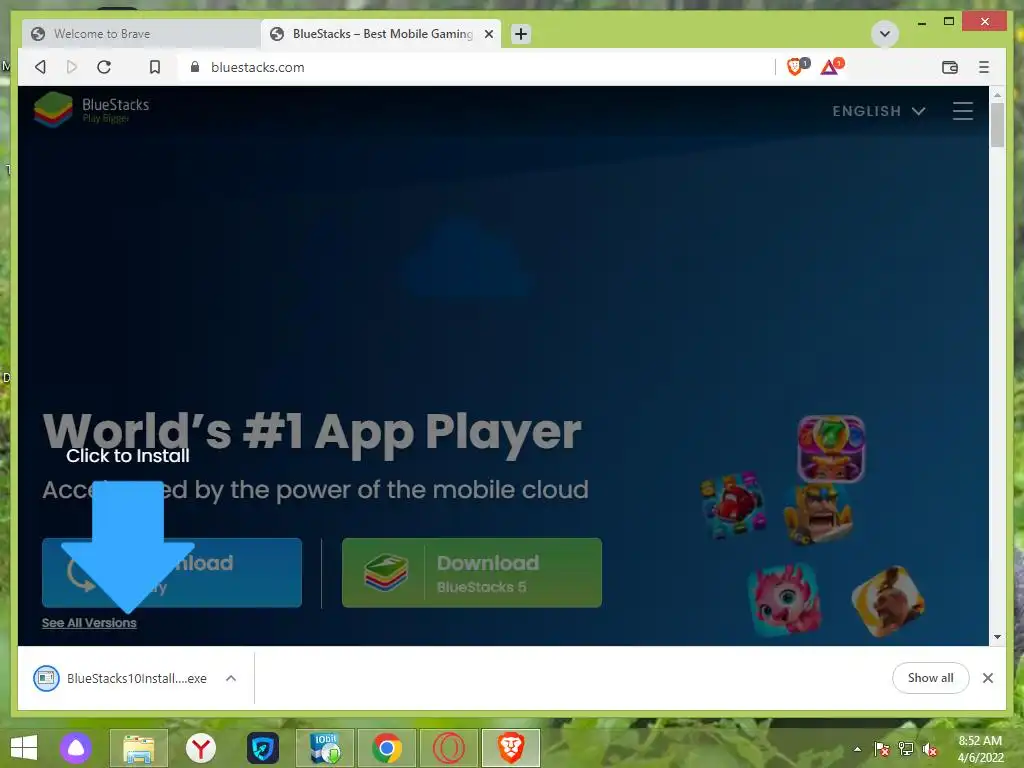Click the network tray icon
The width and height of the screenshot is (1024, 768).
point(906,749)
